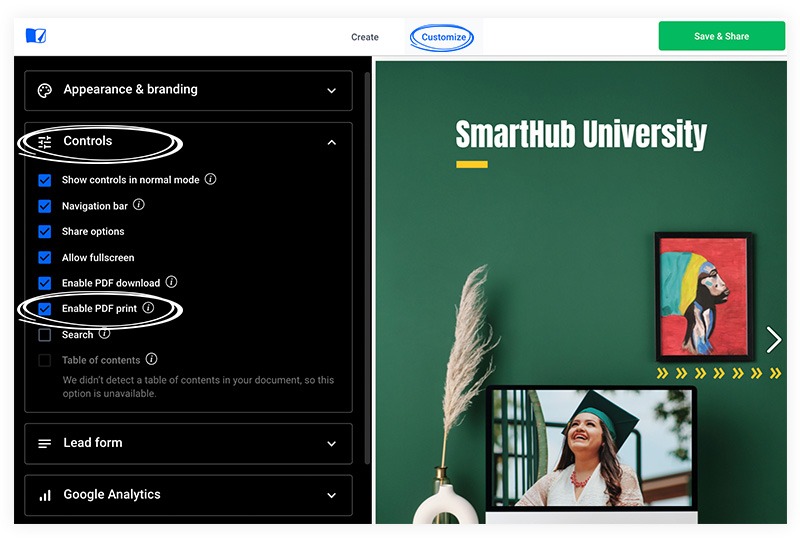Click the disabled Table of contents checkbox
800x540 pixels.
[x=45, y=360]
